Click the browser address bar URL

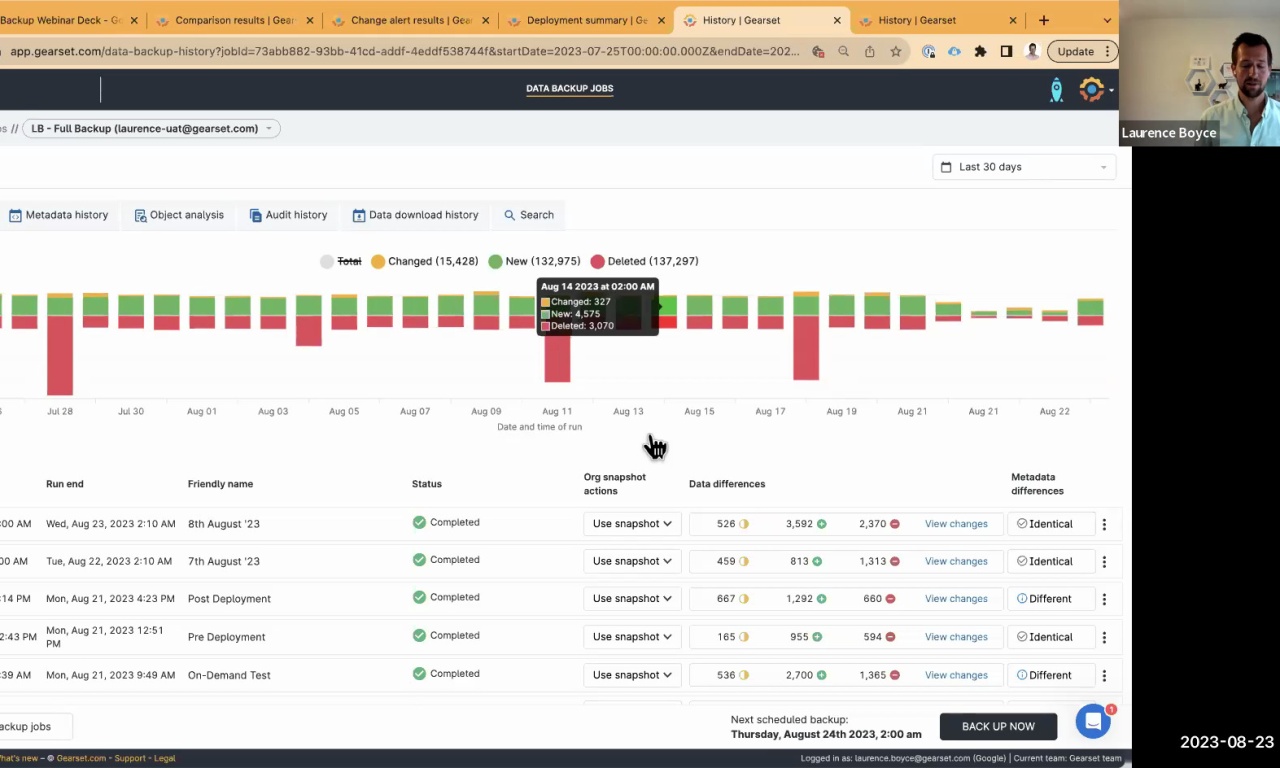pyautogui.click(x=404, y=51)
